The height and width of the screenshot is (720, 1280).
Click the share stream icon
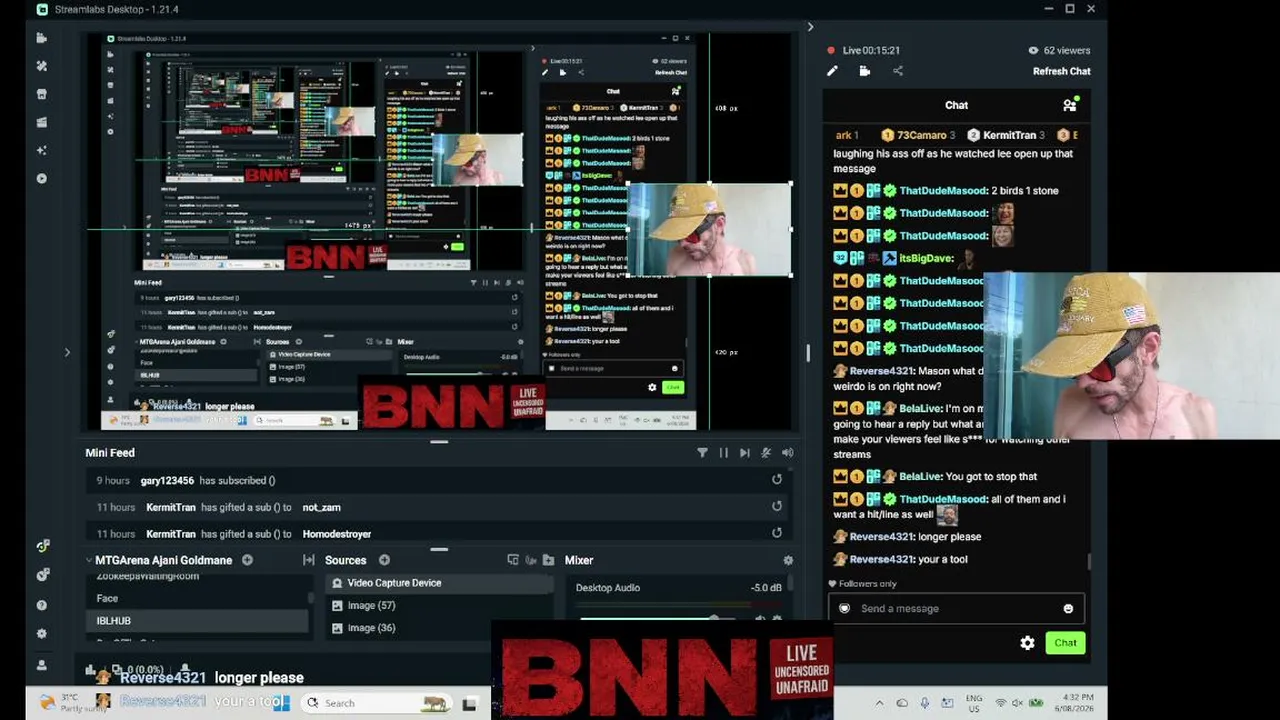[x=898, y=71]
